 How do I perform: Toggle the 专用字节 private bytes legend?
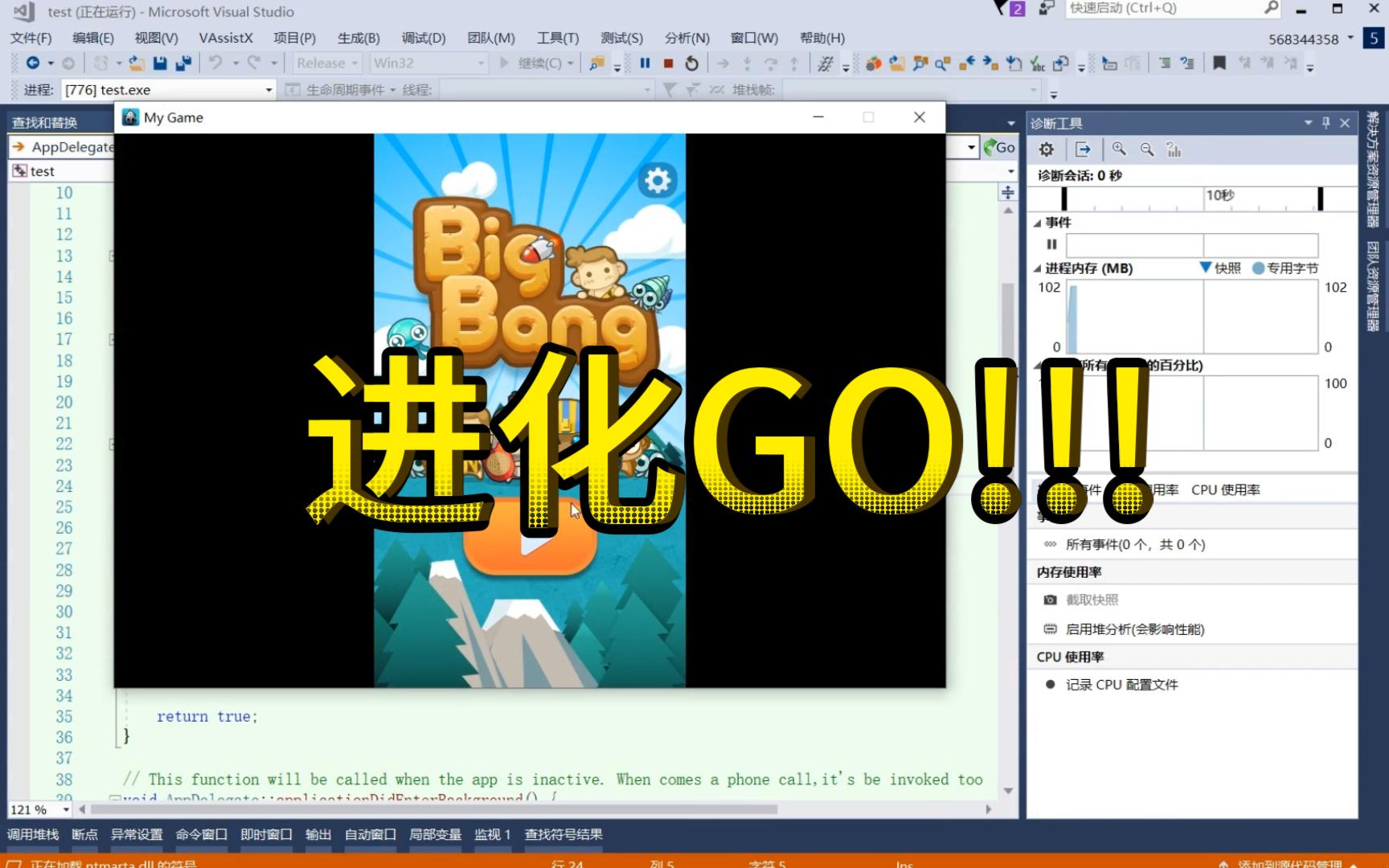tap(1258, 268)
